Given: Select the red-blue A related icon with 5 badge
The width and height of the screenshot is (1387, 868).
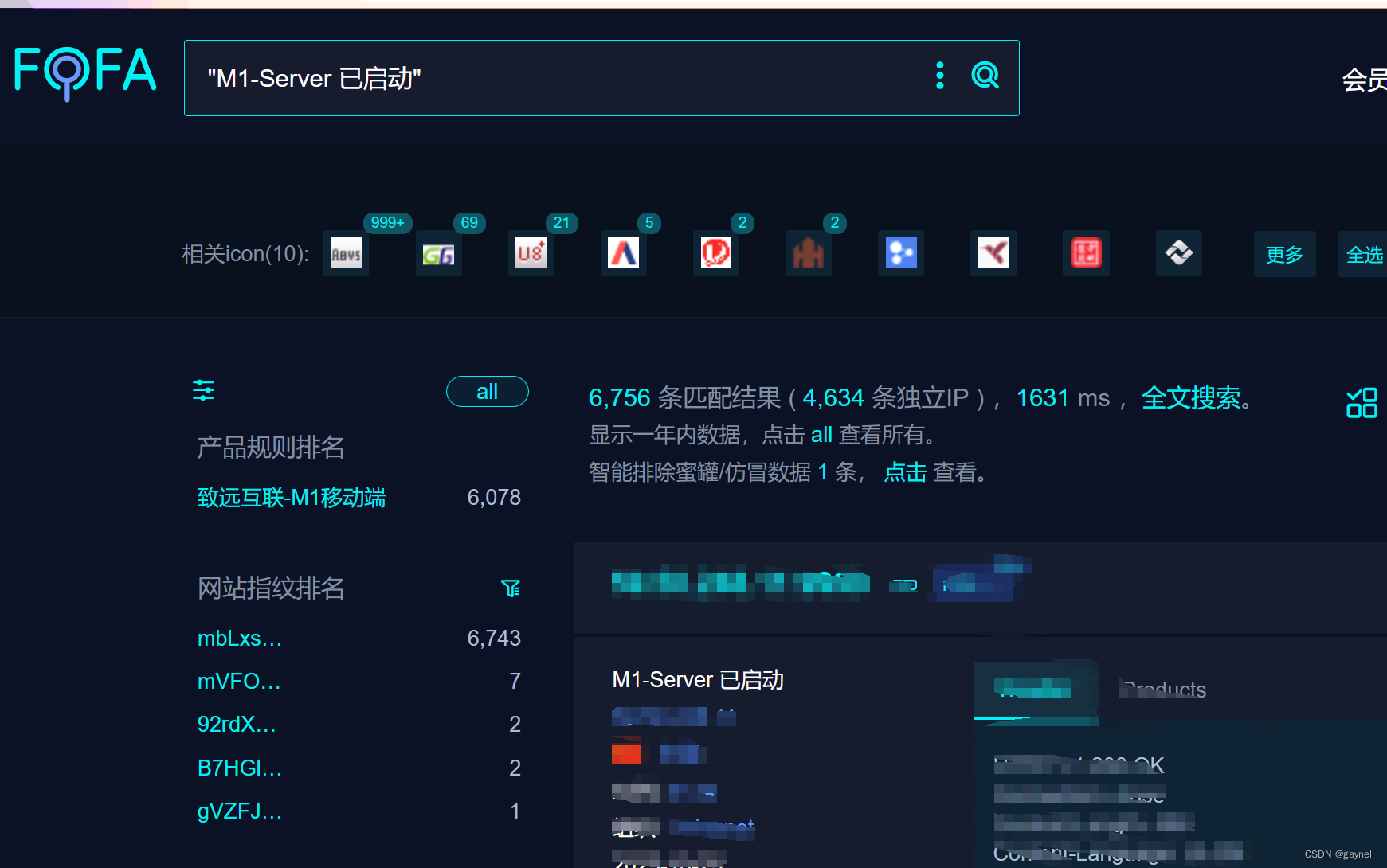Looking at the screenshot, I should 623,254.
